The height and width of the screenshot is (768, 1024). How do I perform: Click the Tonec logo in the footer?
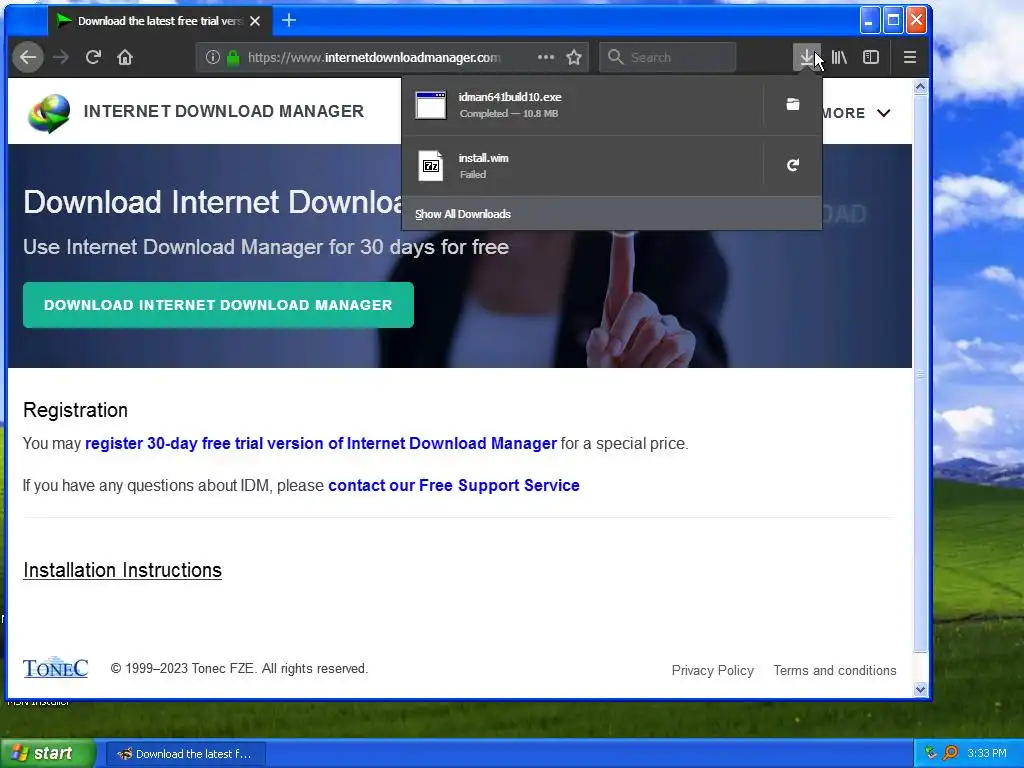[56, 667]
